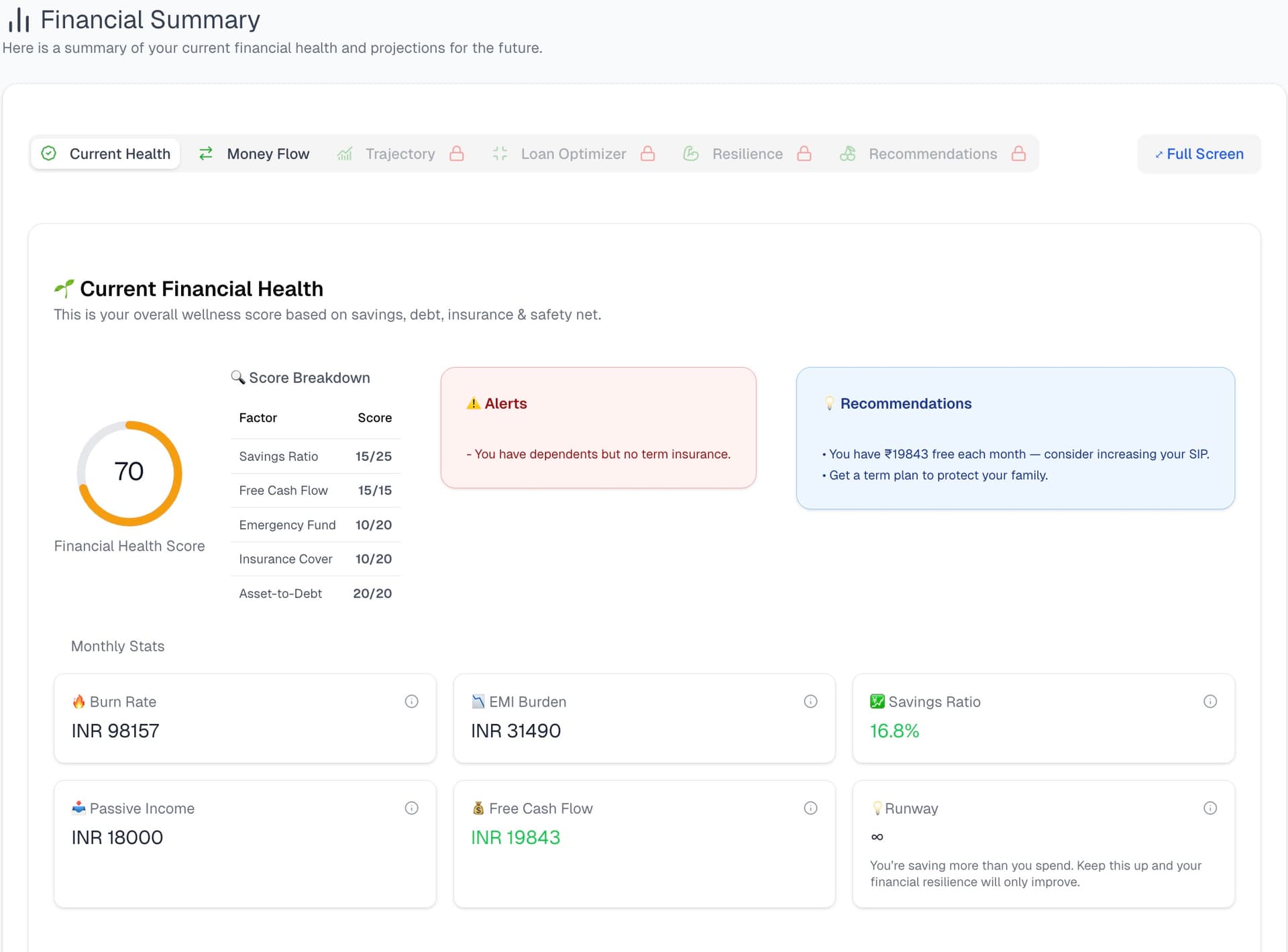Select the locked Trajectory tab
The height and width of the screenshot is (952, 1288).
pos(400,154)
